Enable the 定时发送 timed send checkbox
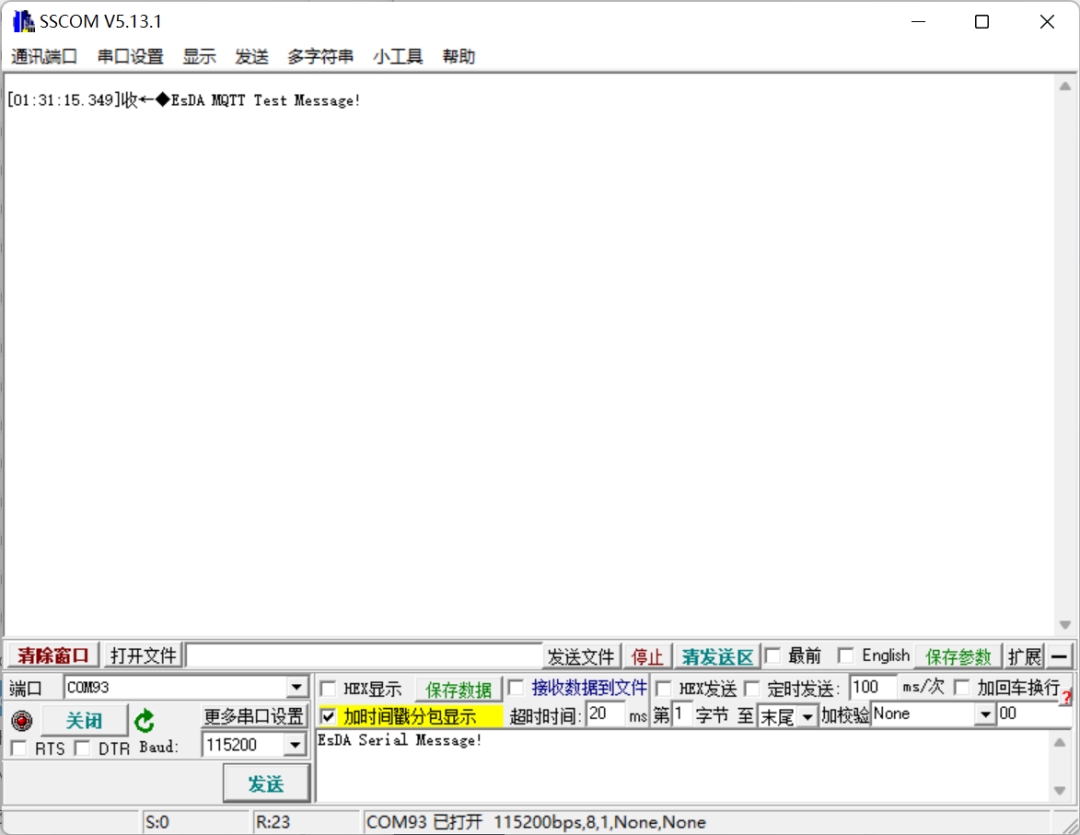1080x835 pixels. tap(753, 688)
